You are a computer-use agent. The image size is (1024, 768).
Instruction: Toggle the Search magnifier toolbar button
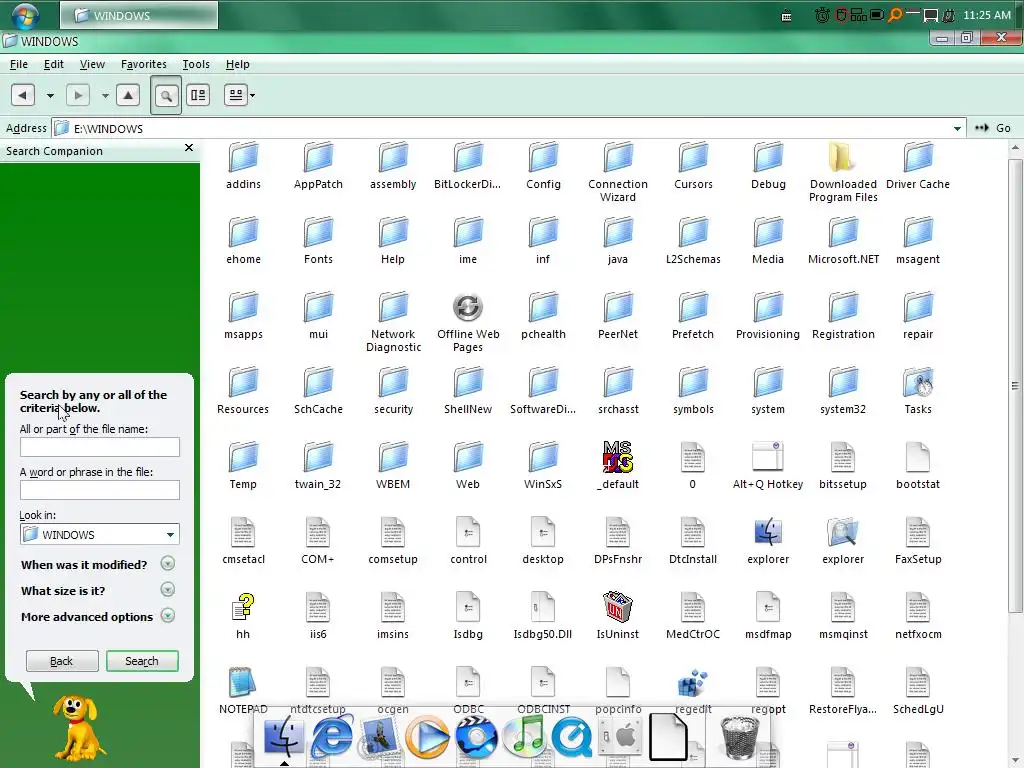coord(166,95)
